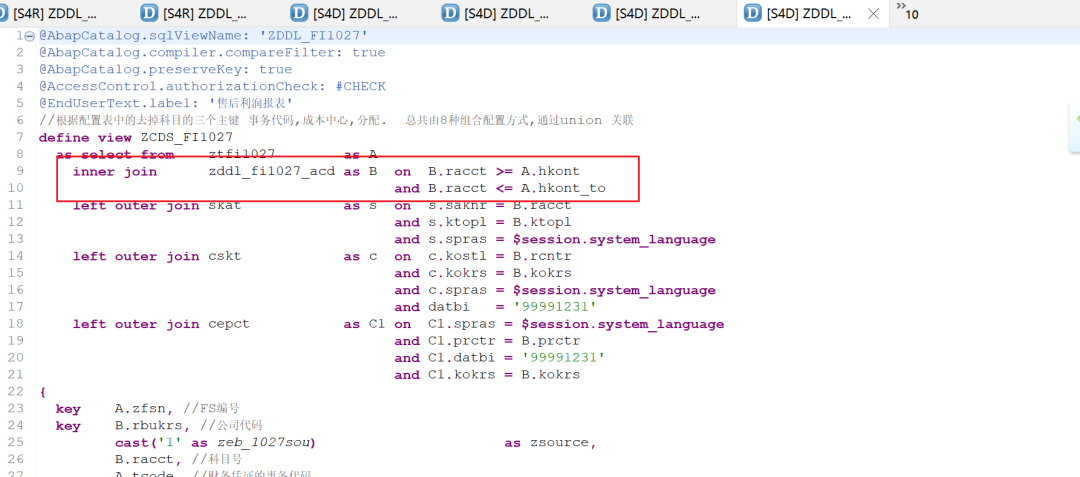Switch to the second [S4R] ZDDL tab
The image size is (1080, 477).
click(194, 13)
